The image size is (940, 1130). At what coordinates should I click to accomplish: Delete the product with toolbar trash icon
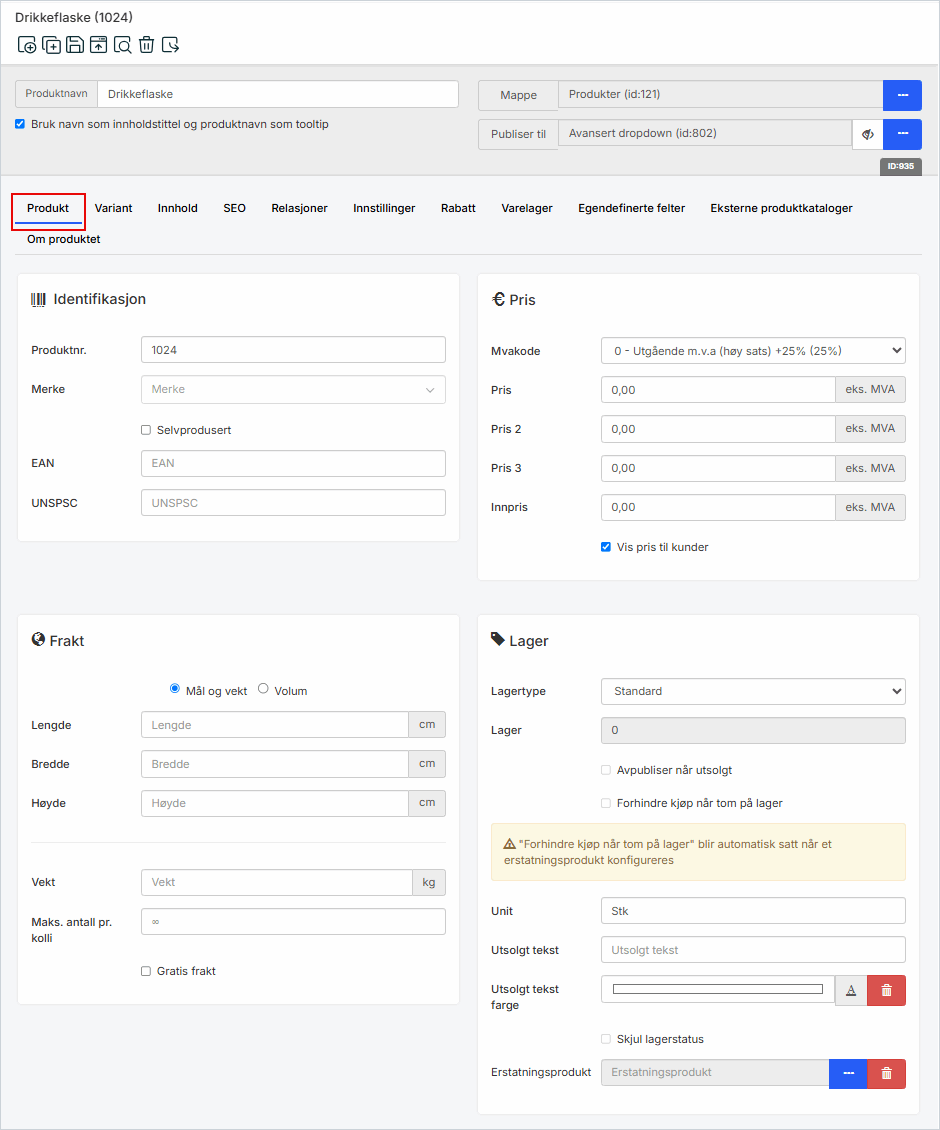[146, 45]
